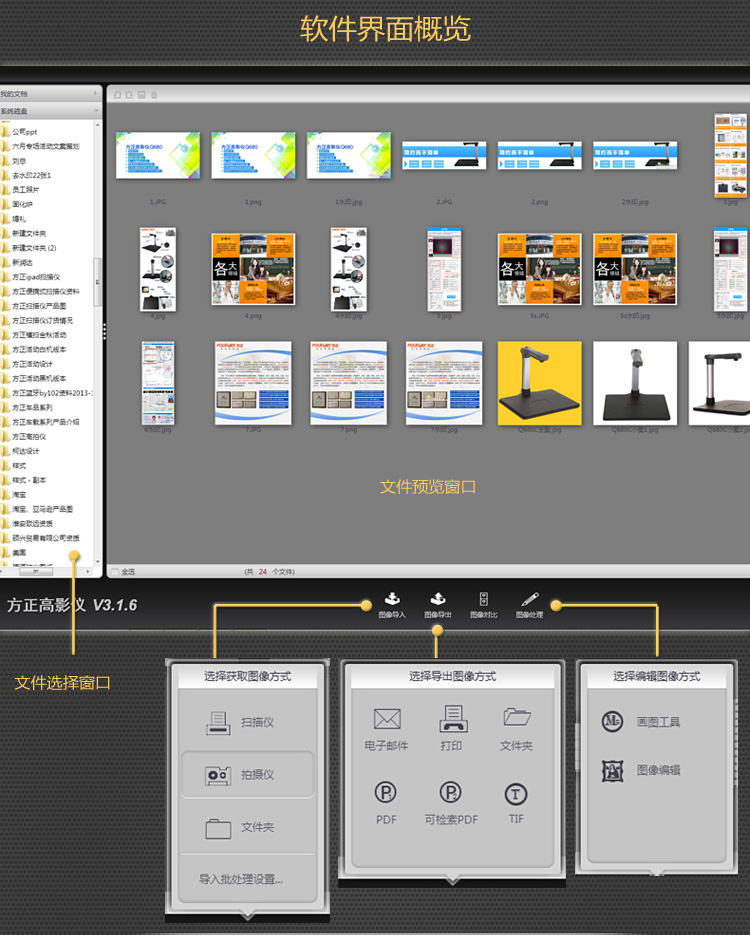Image resolution: width=750 pixels, height=935 pixels.
Task: Open the 图像导出 (image export) menu
Action: (x=437, y=601)
